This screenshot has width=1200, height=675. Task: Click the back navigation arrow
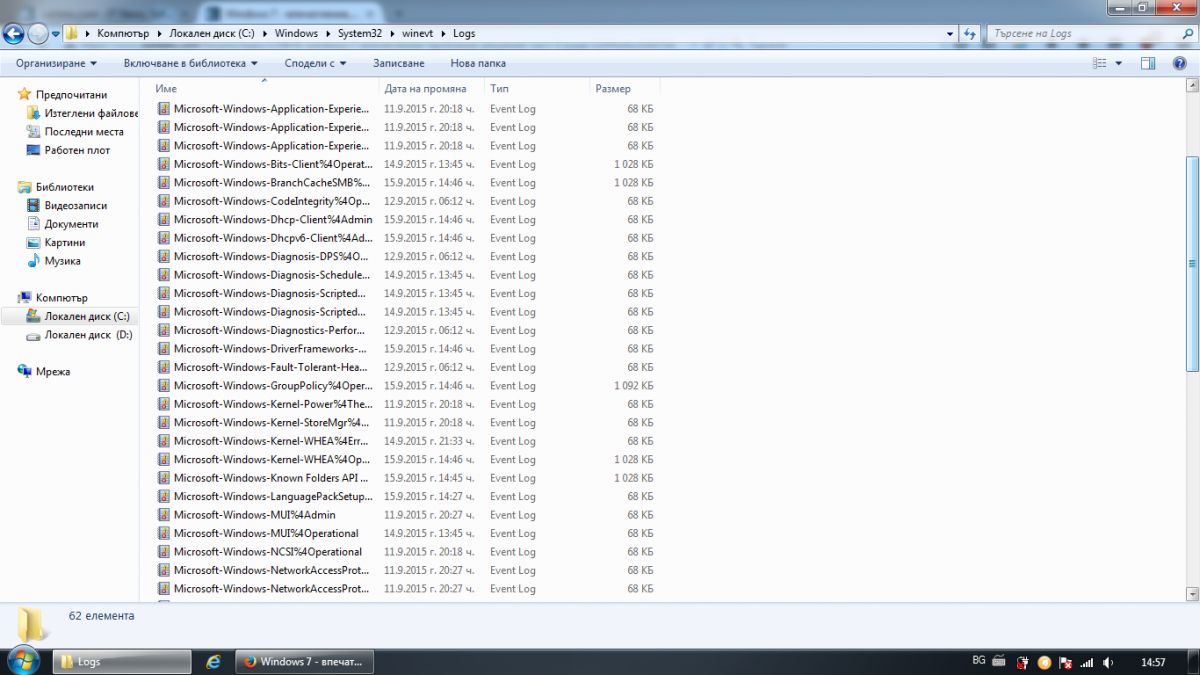pyautogui.click(x=13, y=34)
